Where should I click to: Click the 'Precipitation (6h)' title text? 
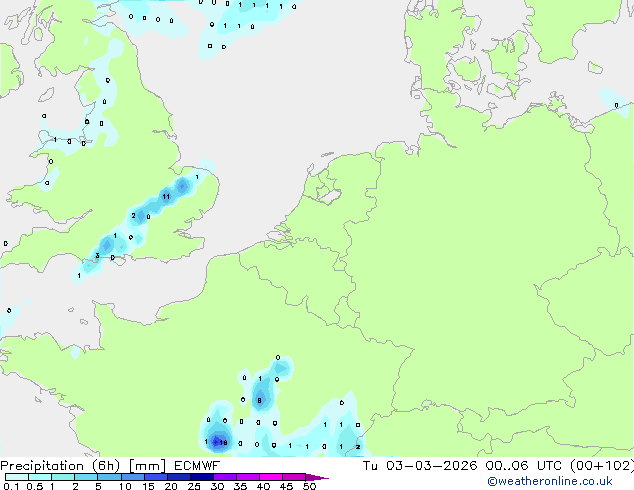click(60, 466)
